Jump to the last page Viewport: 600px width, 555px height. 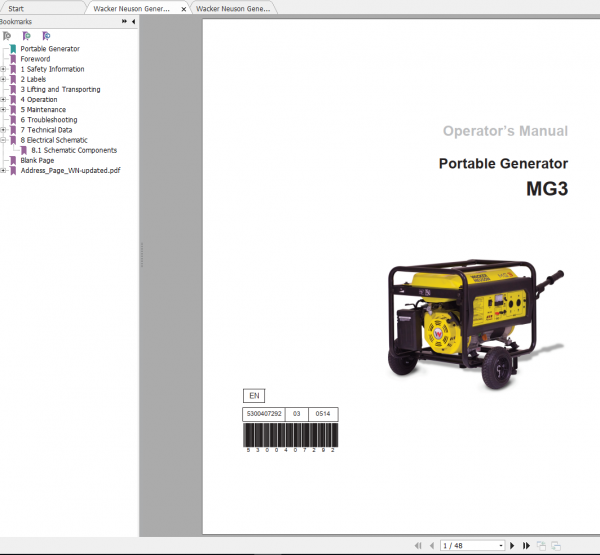point(527,545)
